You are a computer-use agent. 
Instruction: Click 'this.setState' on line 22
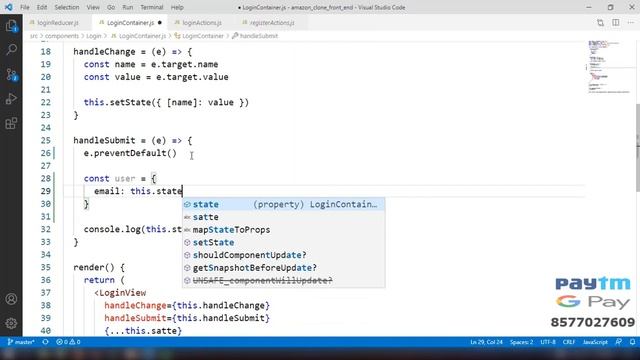(x=117, y=102)
